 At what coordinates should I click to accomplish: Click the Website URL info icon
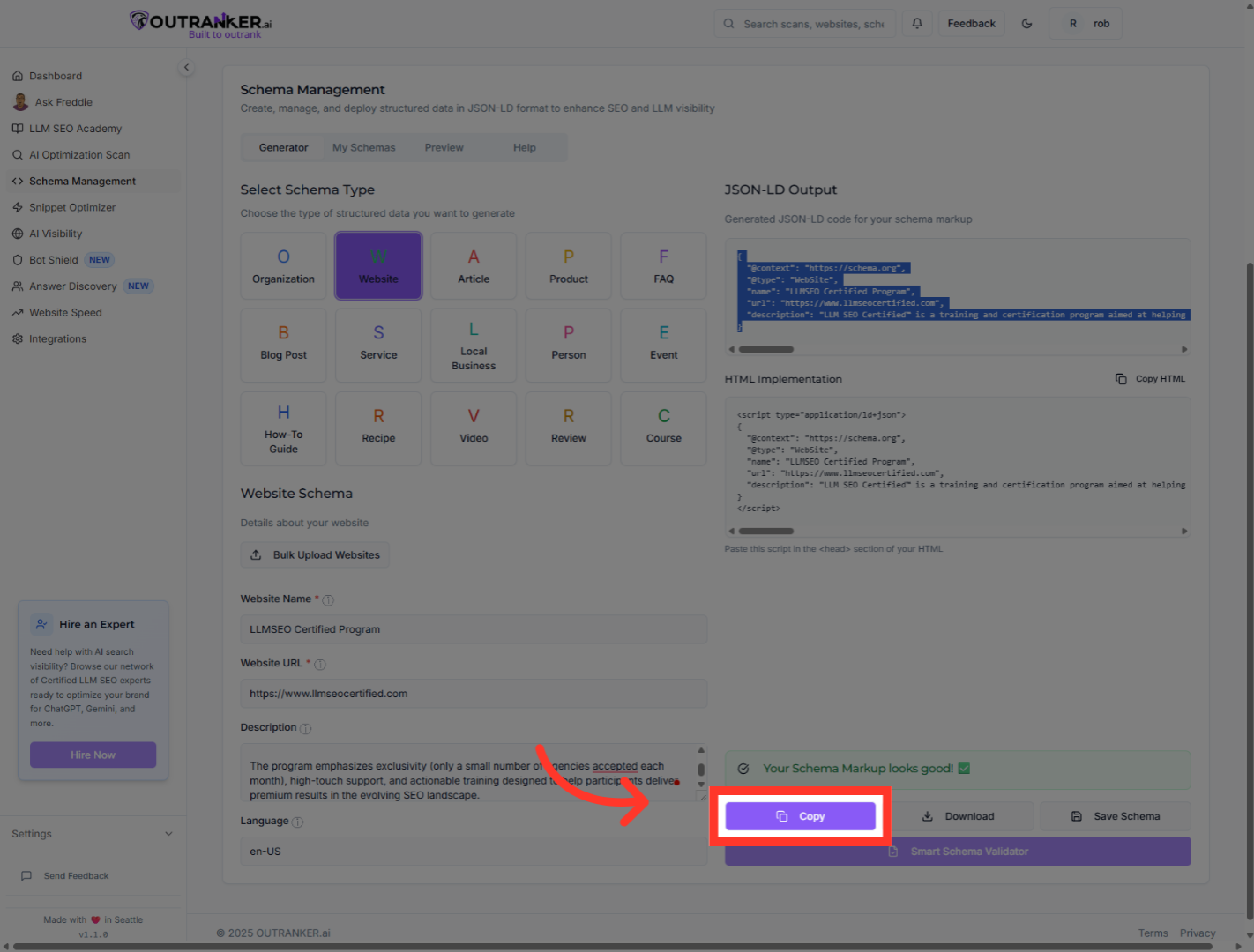click(320, 665)
